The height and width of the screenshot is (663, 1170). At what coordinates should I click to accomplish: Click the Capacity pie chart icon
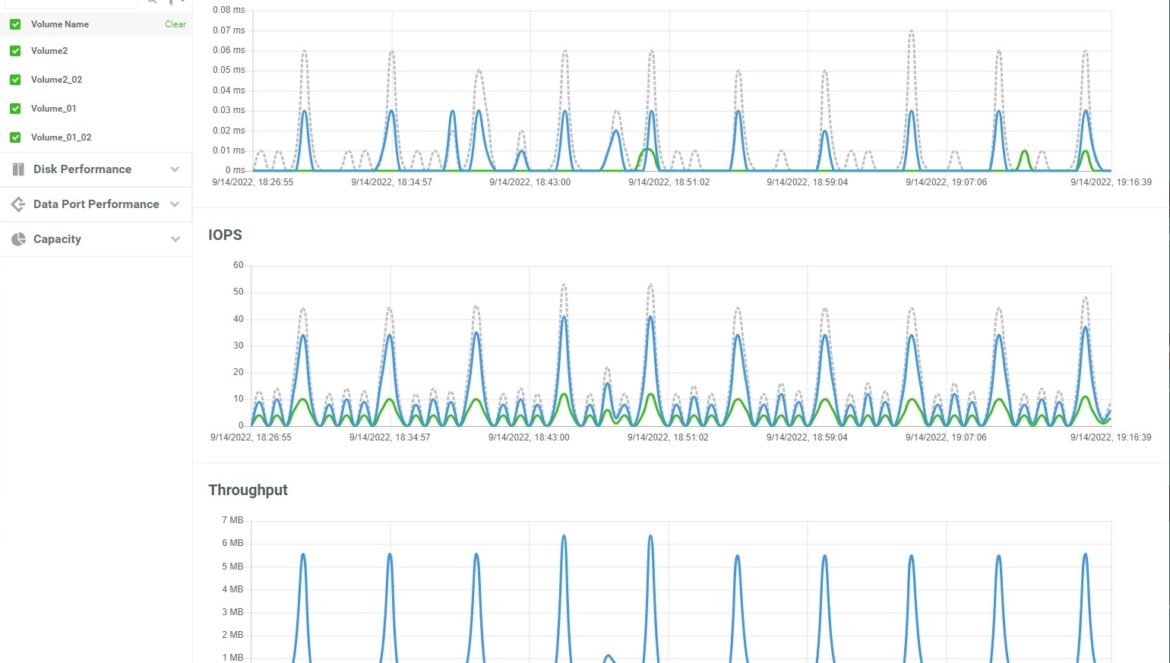click(x=19, y=239)
